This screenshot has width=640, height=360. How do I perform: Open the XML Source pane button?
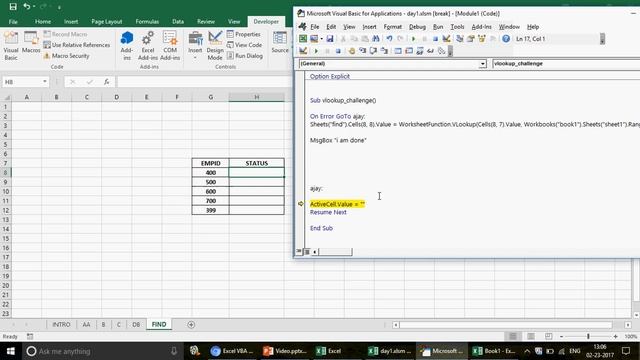[280, 42]
